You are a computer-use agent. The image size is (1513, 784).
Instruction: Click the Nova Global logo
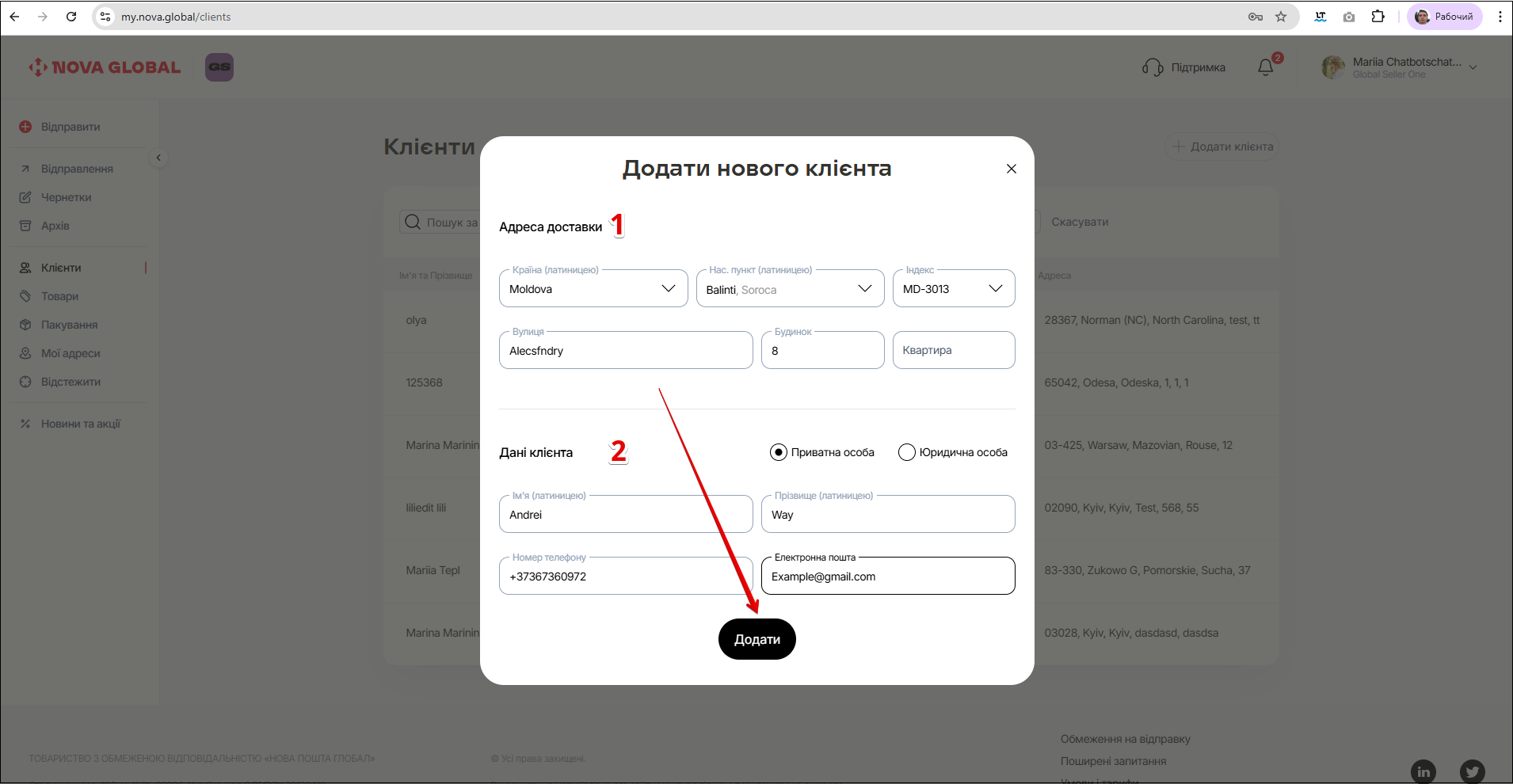click(x=105, y=67)
